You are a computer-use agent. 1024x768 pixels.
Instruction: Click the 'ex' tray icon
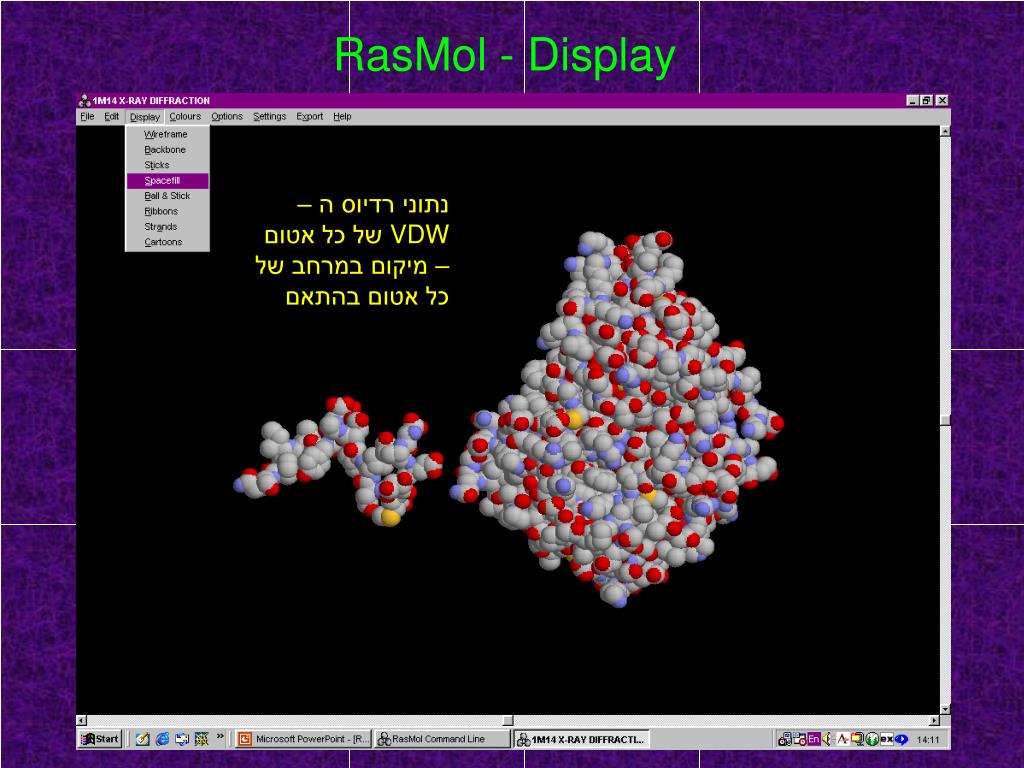pos(886,739)
